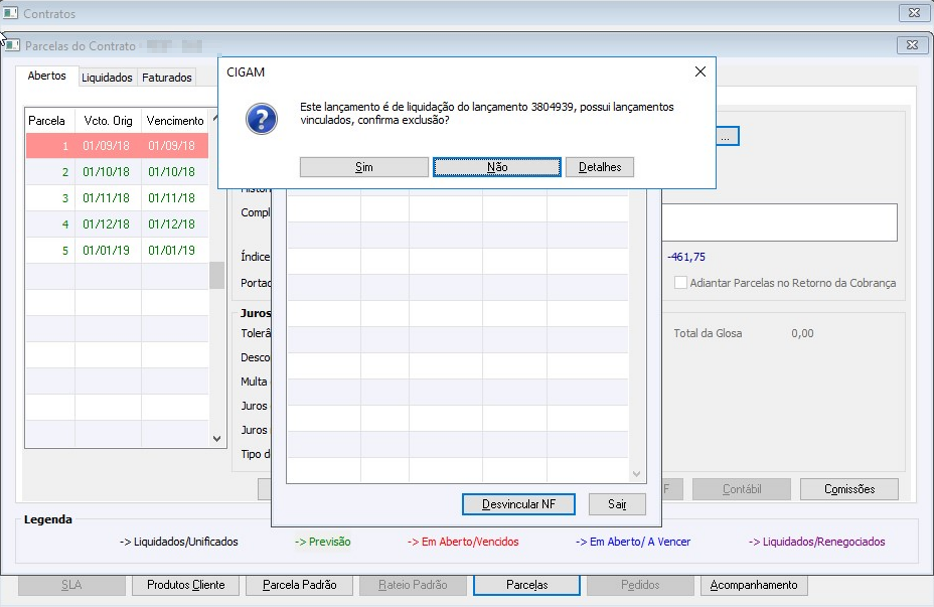Open Detalhes of the message
Image resolution: width=934 pixels, height=607 pixels.
click(599, 167)
